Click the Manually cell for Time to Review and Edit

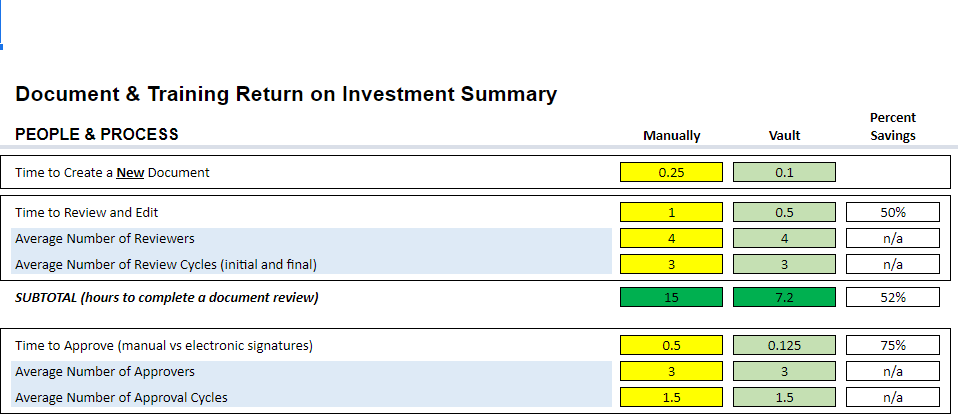click(671, 212)
